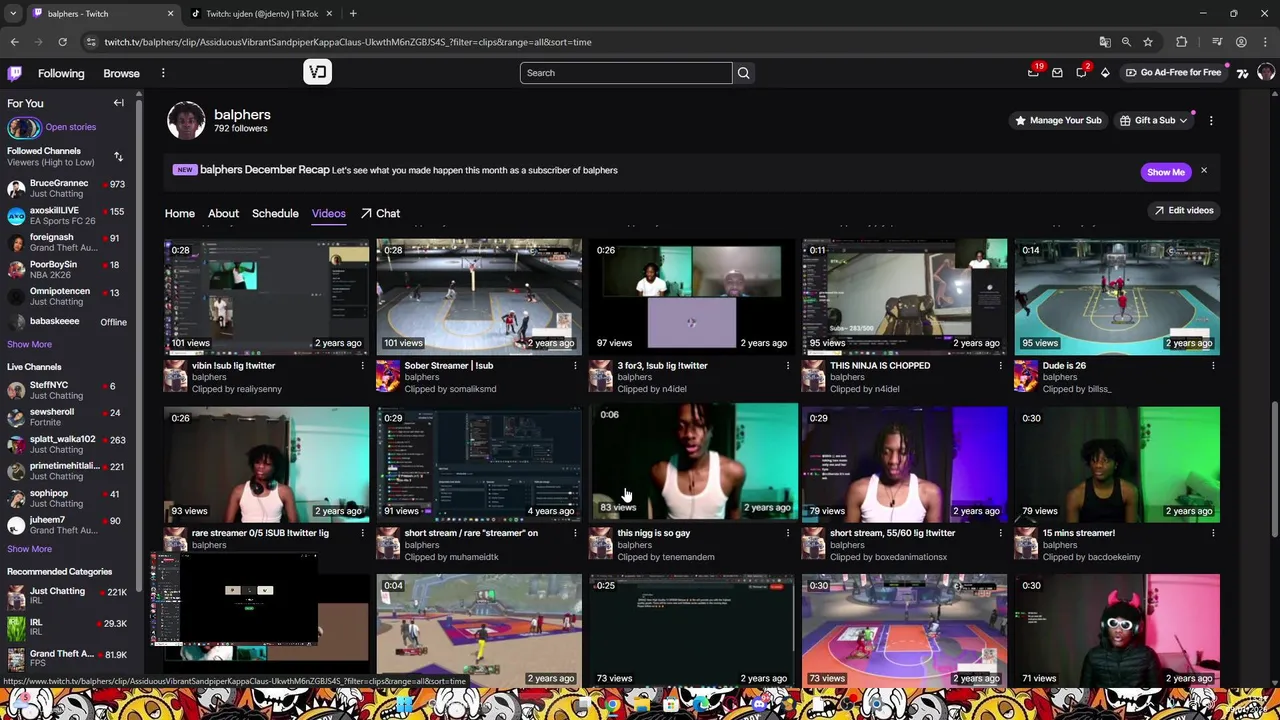Switch to the TikTok browser tab
This screenshot has width=1280, height=720.
point(262,13)
